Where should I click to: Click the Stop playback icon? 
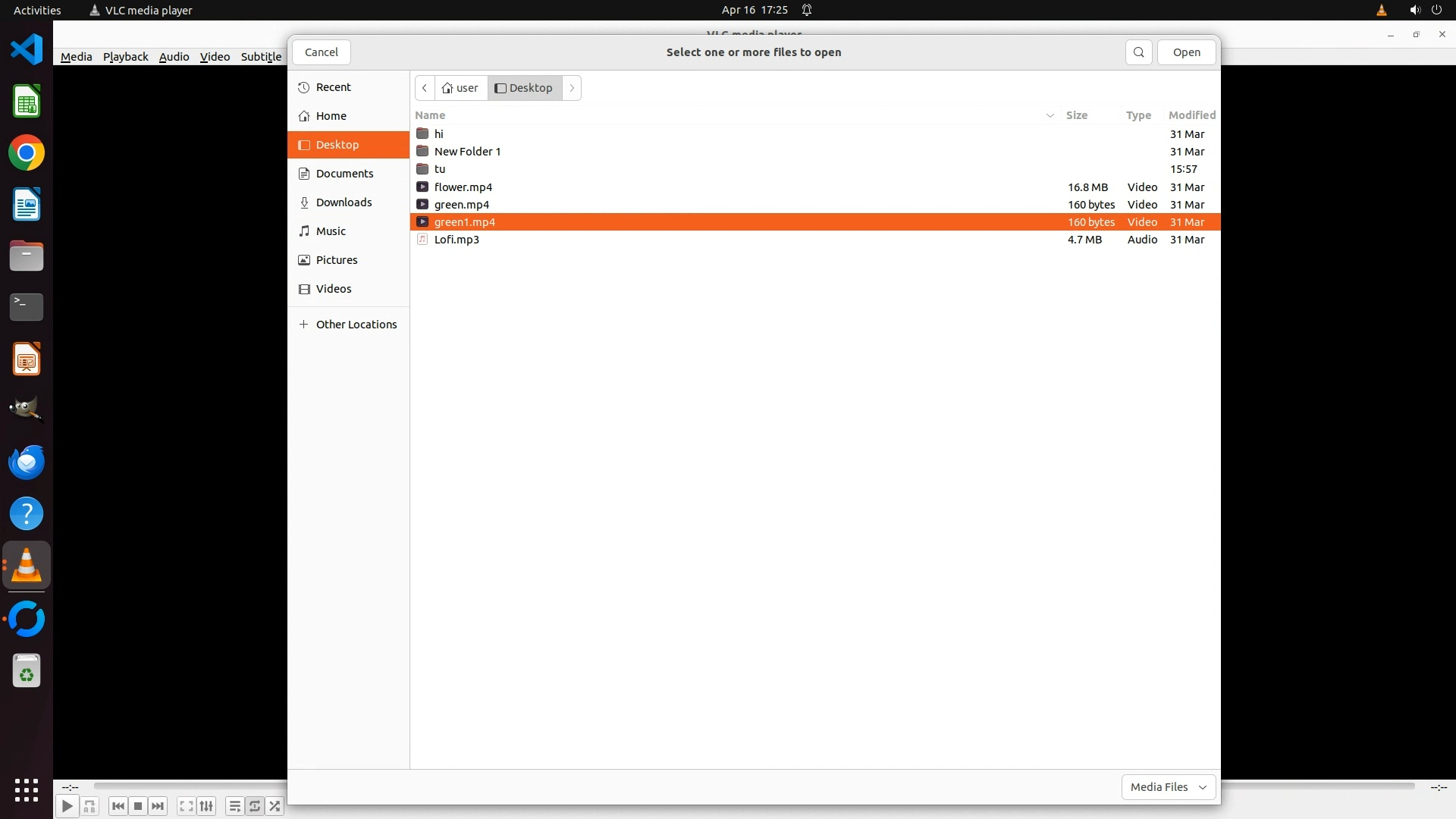pos(138,806)
